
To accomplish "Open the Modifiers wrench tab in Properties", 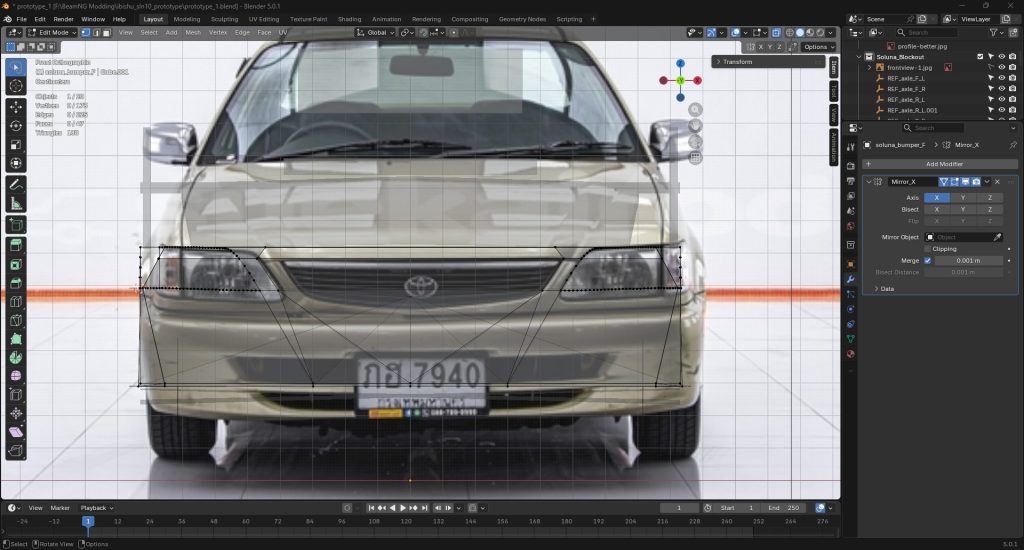I will click(x=850, y=279).
